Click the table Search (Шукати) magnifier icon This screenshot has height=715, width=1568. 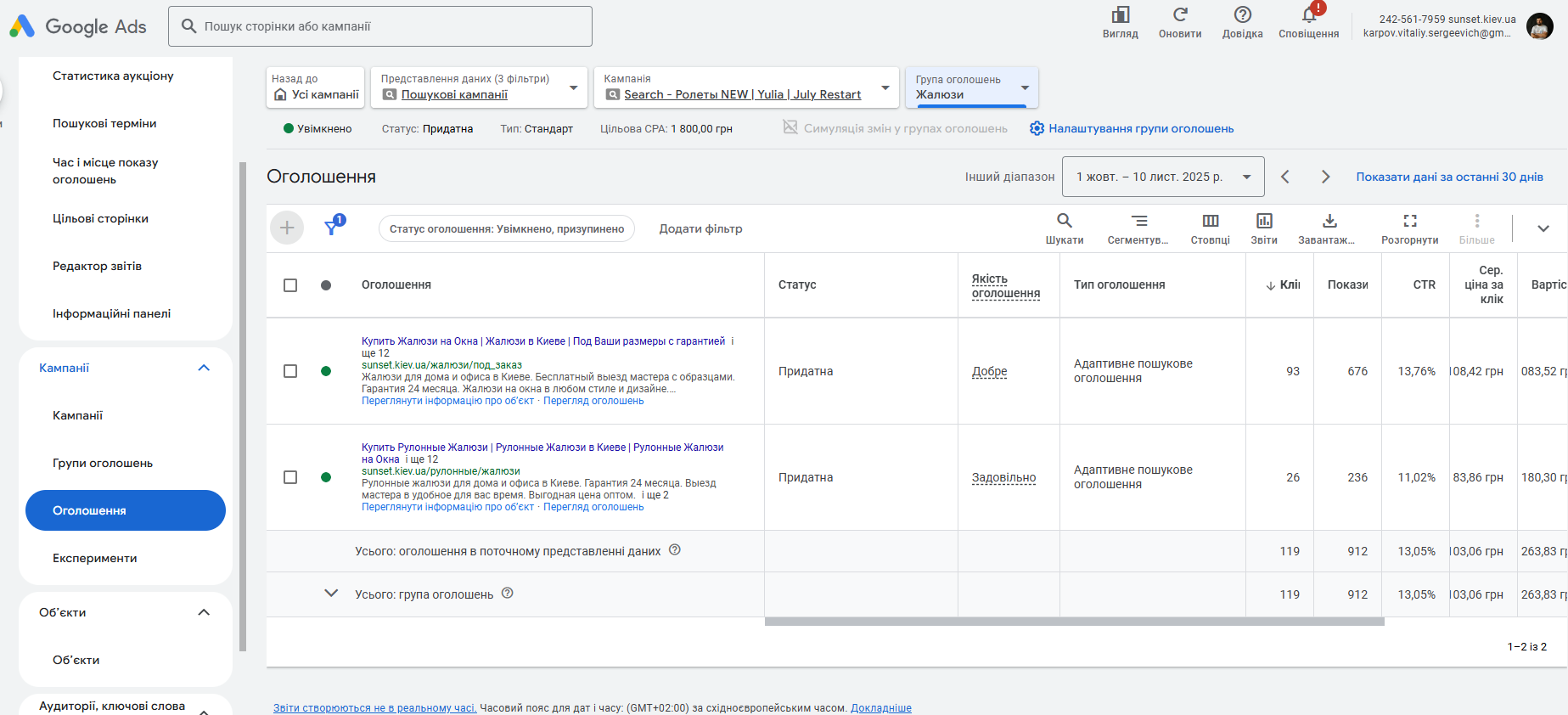(1064, 222)
